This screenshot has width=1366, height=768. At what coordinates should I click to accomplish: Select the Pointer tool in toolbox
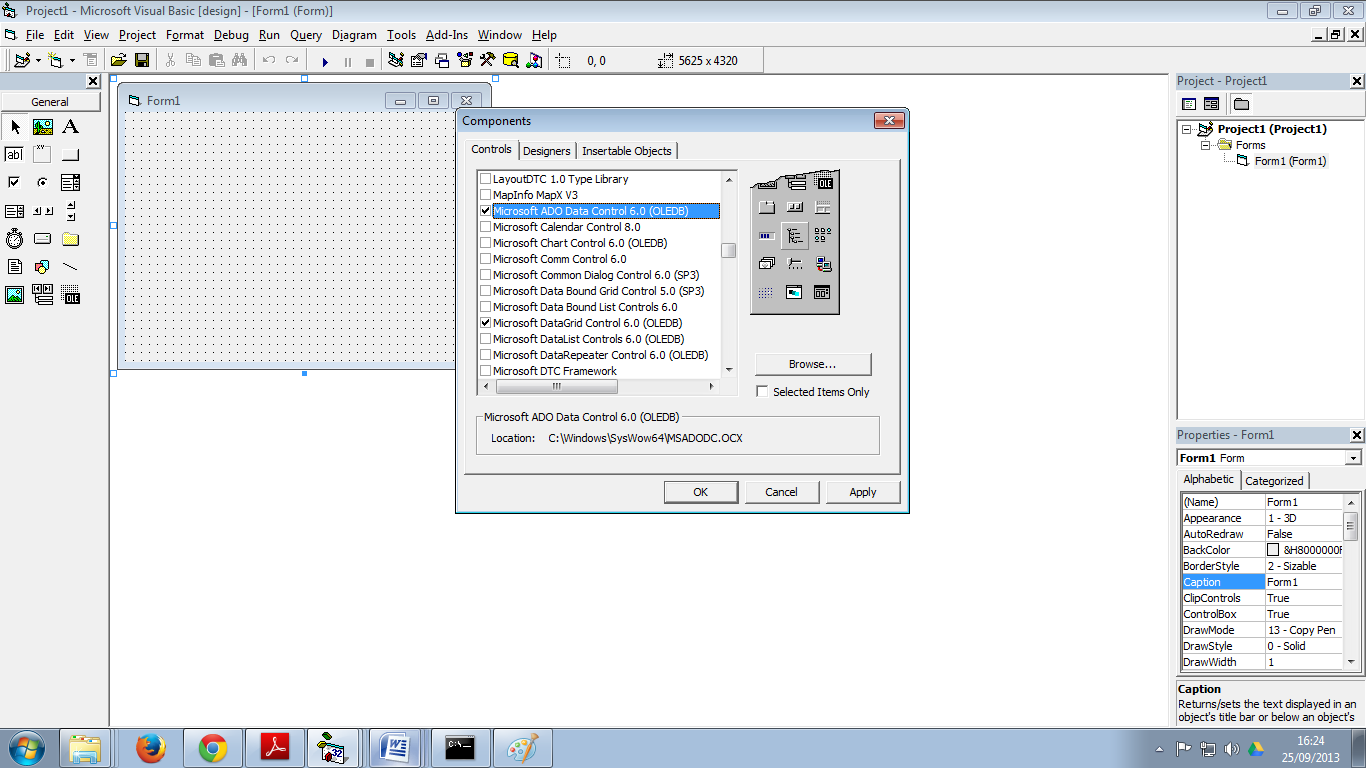click(15, 127)
